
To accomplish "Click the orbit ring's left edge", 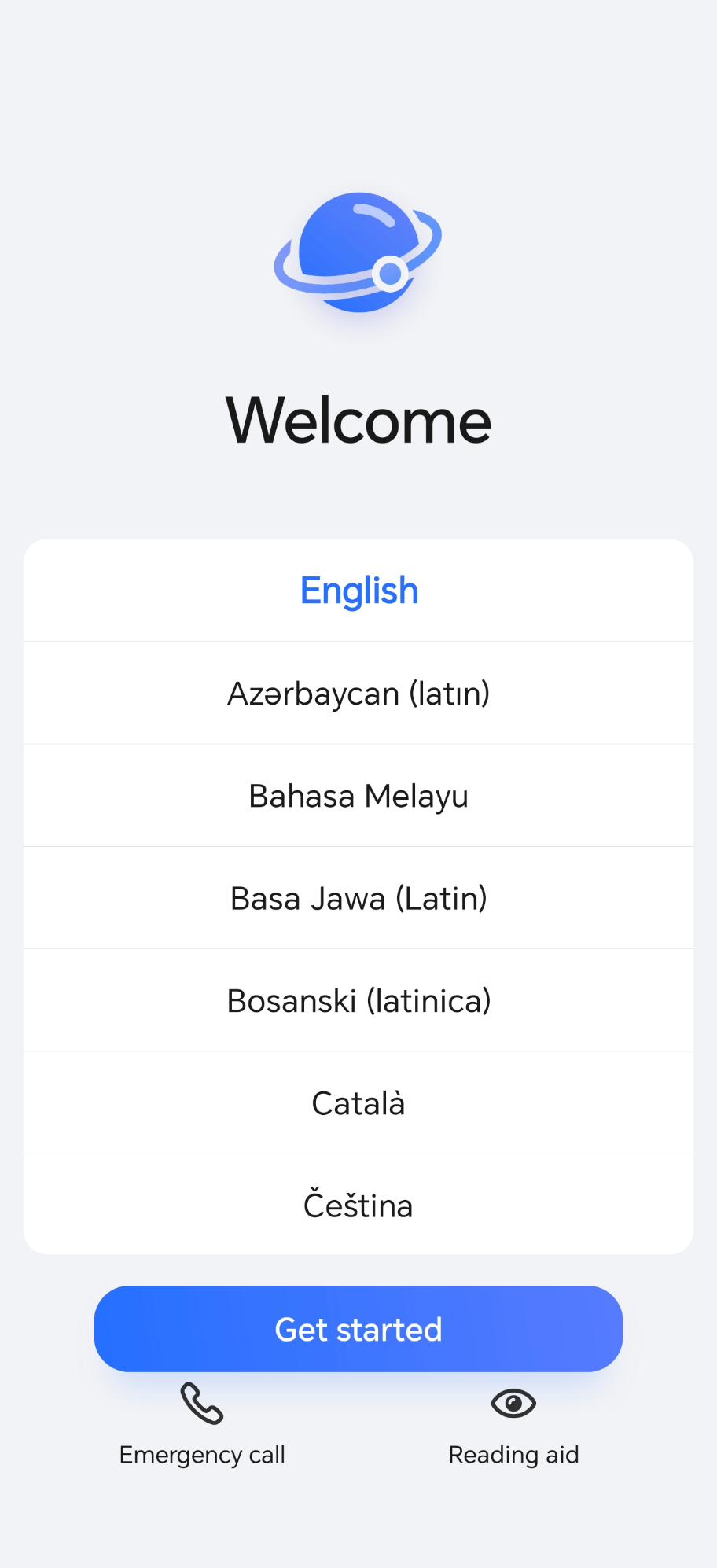I will point(281,266).
